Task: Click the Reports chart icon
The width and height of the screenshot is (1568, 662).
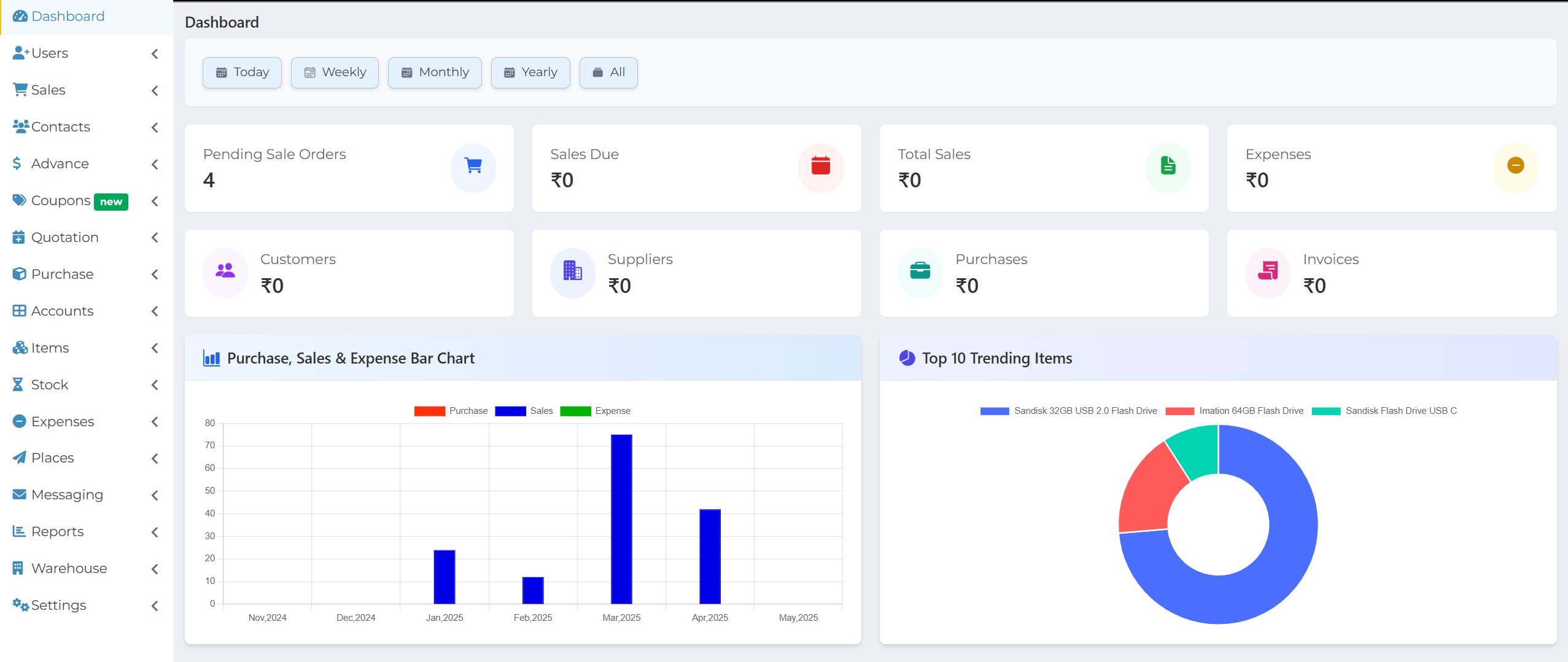Action: [19, 531]
